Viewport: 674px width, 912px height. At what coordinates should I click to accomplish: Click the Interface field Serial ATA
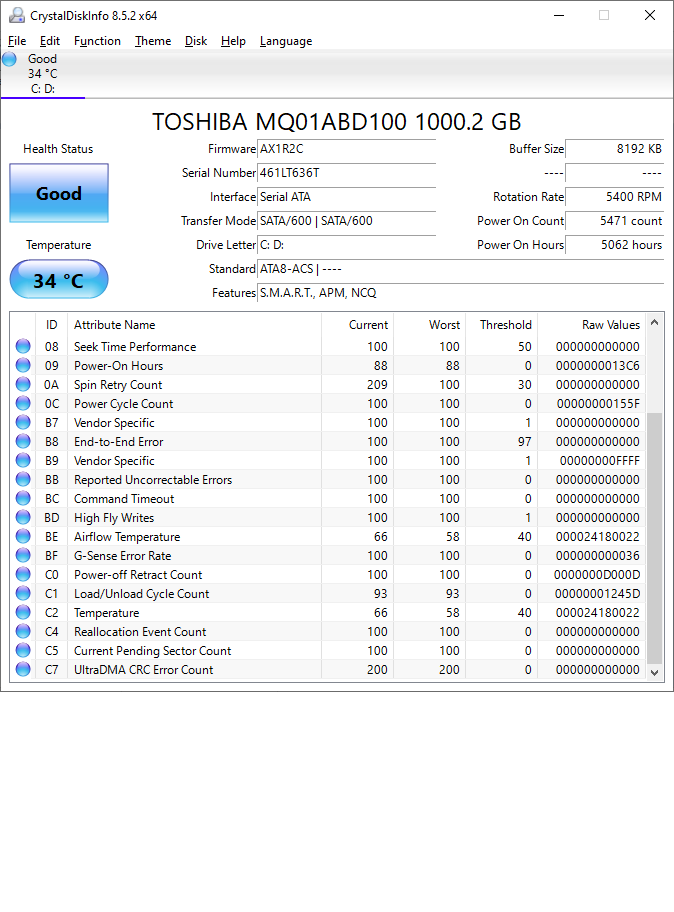(x=347, y=197)
